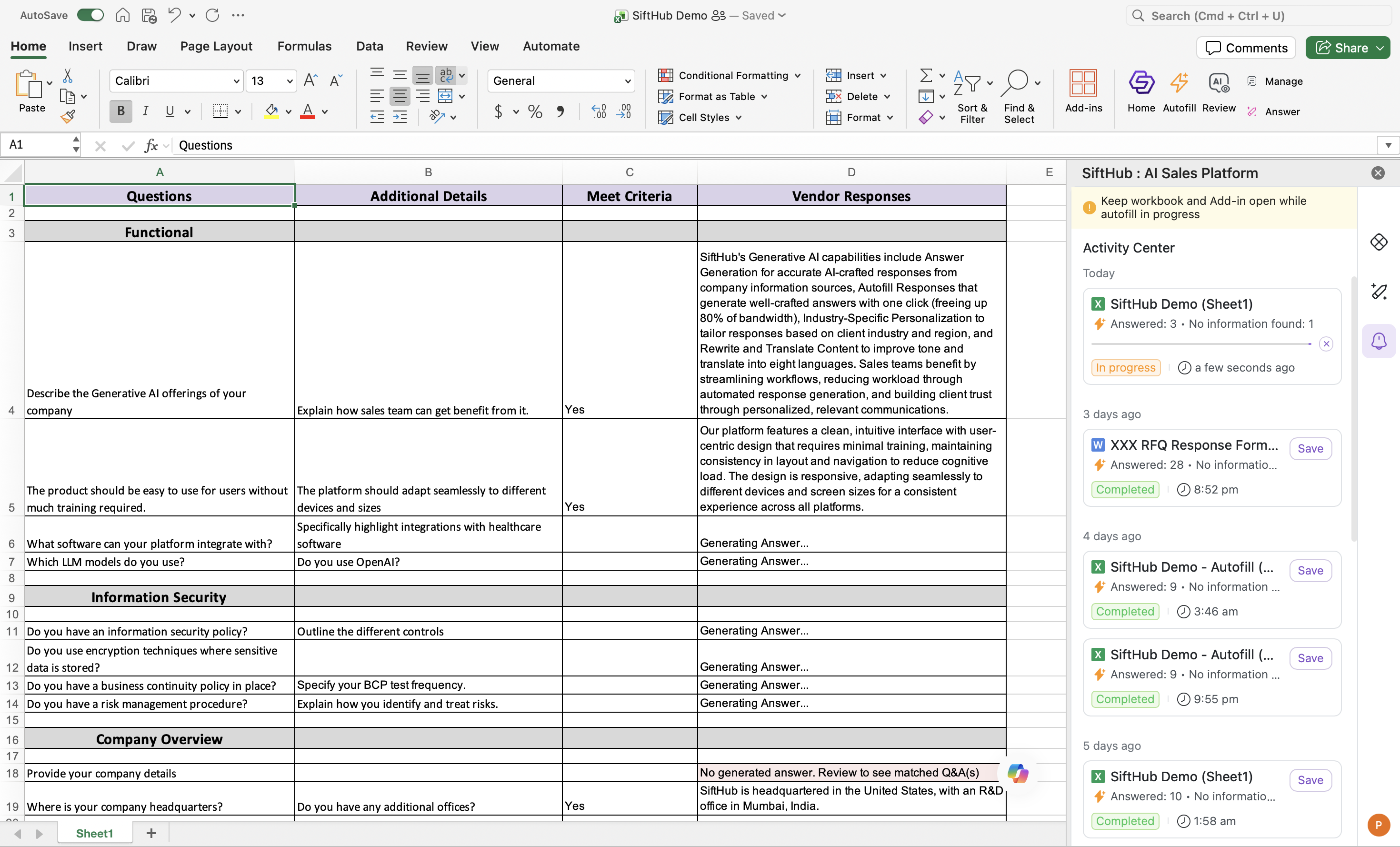Click the Copilot icon near column D
1400x847 pixels.
(x=1018, y=773)
